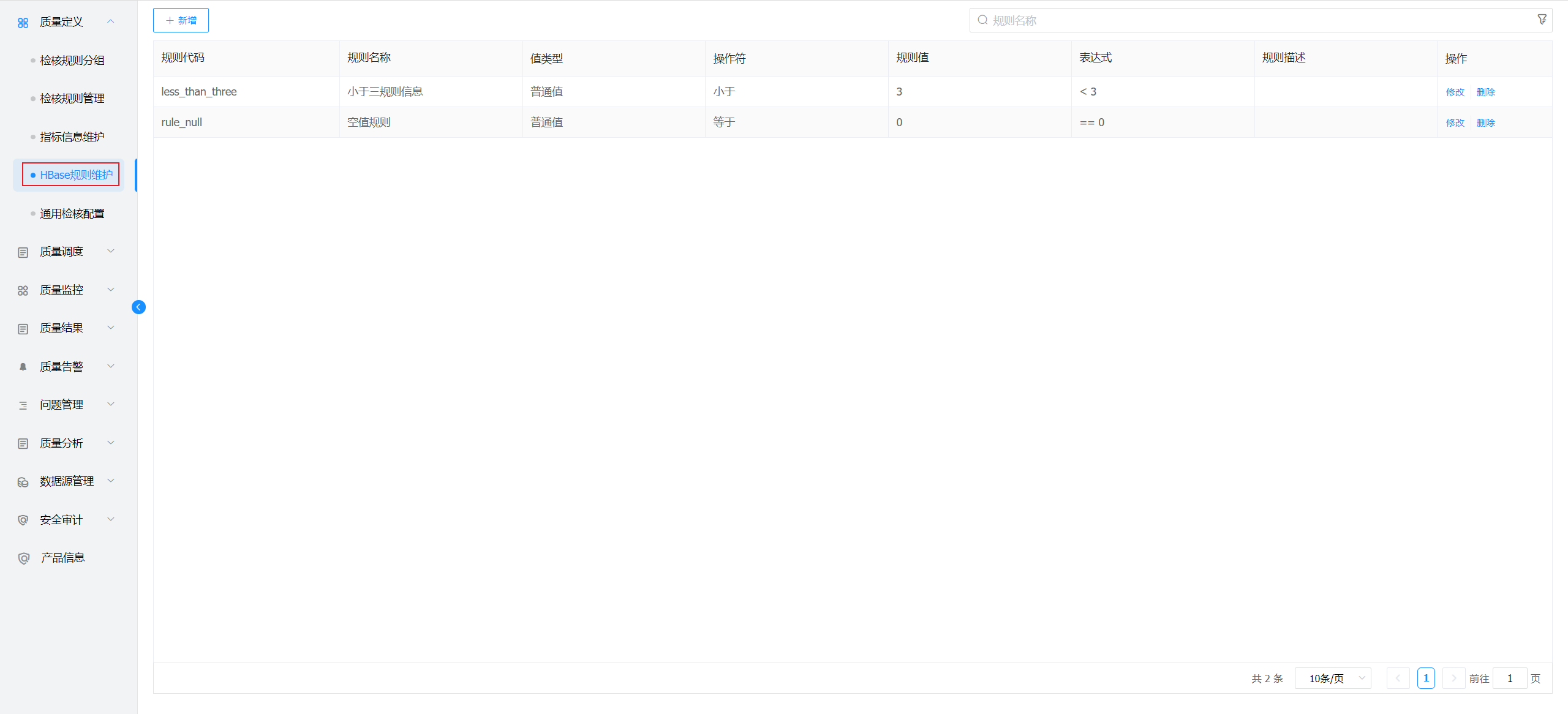1568x714 pixels.
Task: Expand the 质量调度 menu chevron
Action: pyautogui.click(x=111, y=251)
